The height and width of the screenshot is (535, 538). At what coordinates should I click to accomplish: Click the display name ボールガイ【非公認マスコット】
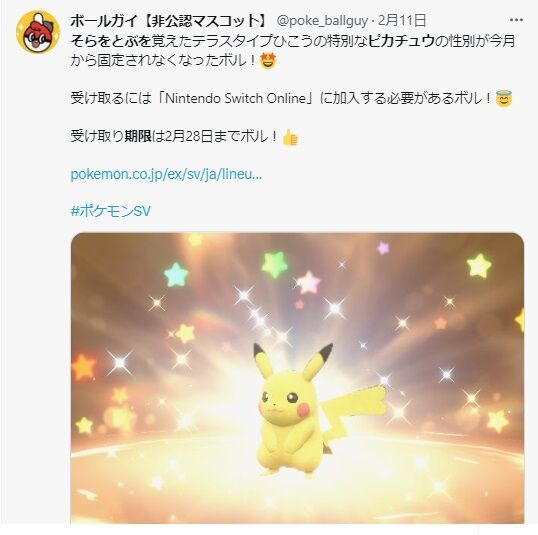pyautogui.click(x=169, y=21)
